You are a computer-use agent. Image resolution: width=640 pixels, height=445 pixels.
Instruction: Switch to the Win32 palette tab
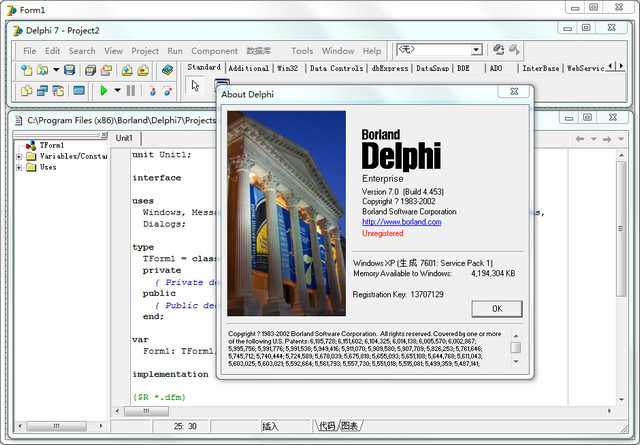click(x=288, y=68)
